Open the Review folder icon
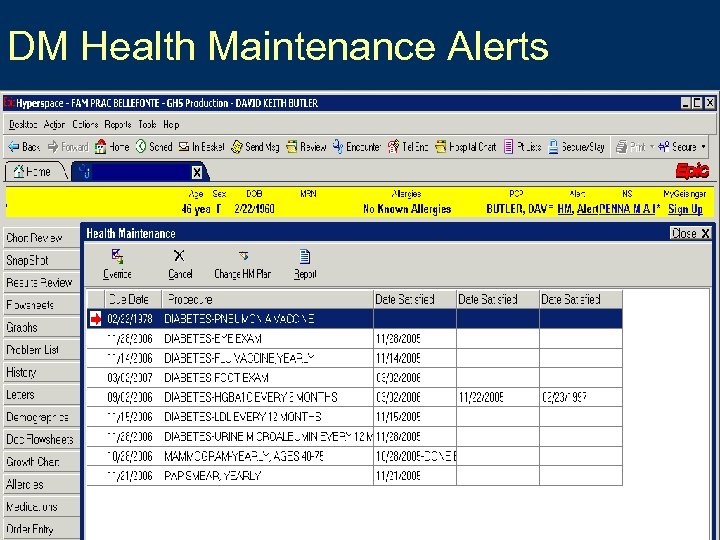Image resolution: width=720 pixels, height=540 pixels. tap(292, 147)
